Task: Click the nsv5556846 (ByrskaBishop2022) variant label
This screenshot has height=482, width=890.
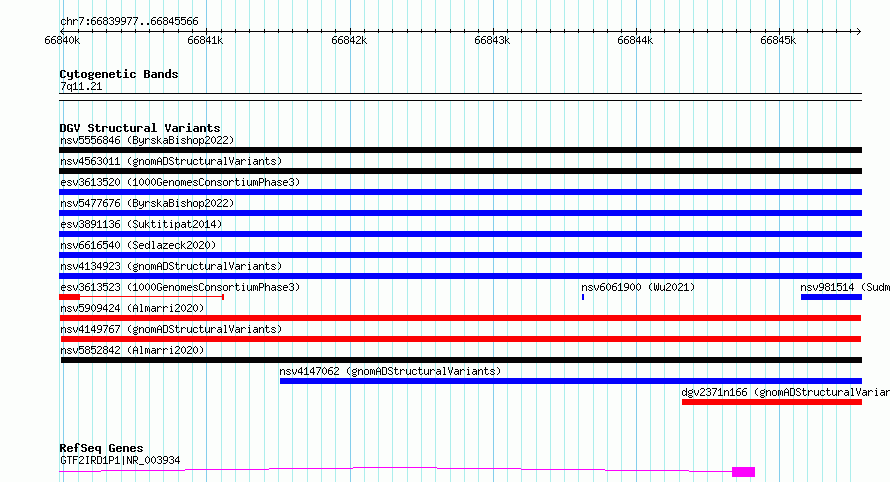Action: point(147,140)
